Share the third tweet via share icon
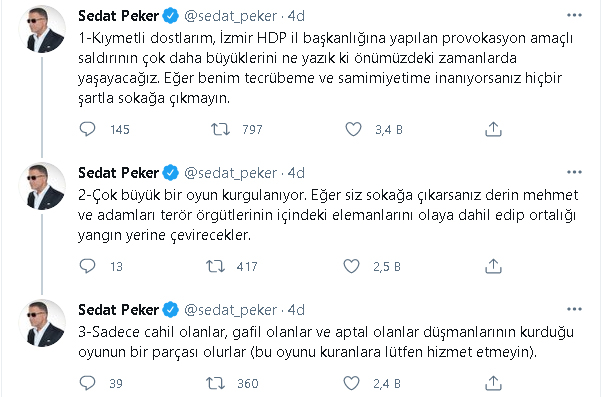The width and height of the screenshot is (607, 397). [x=493, y=383]
